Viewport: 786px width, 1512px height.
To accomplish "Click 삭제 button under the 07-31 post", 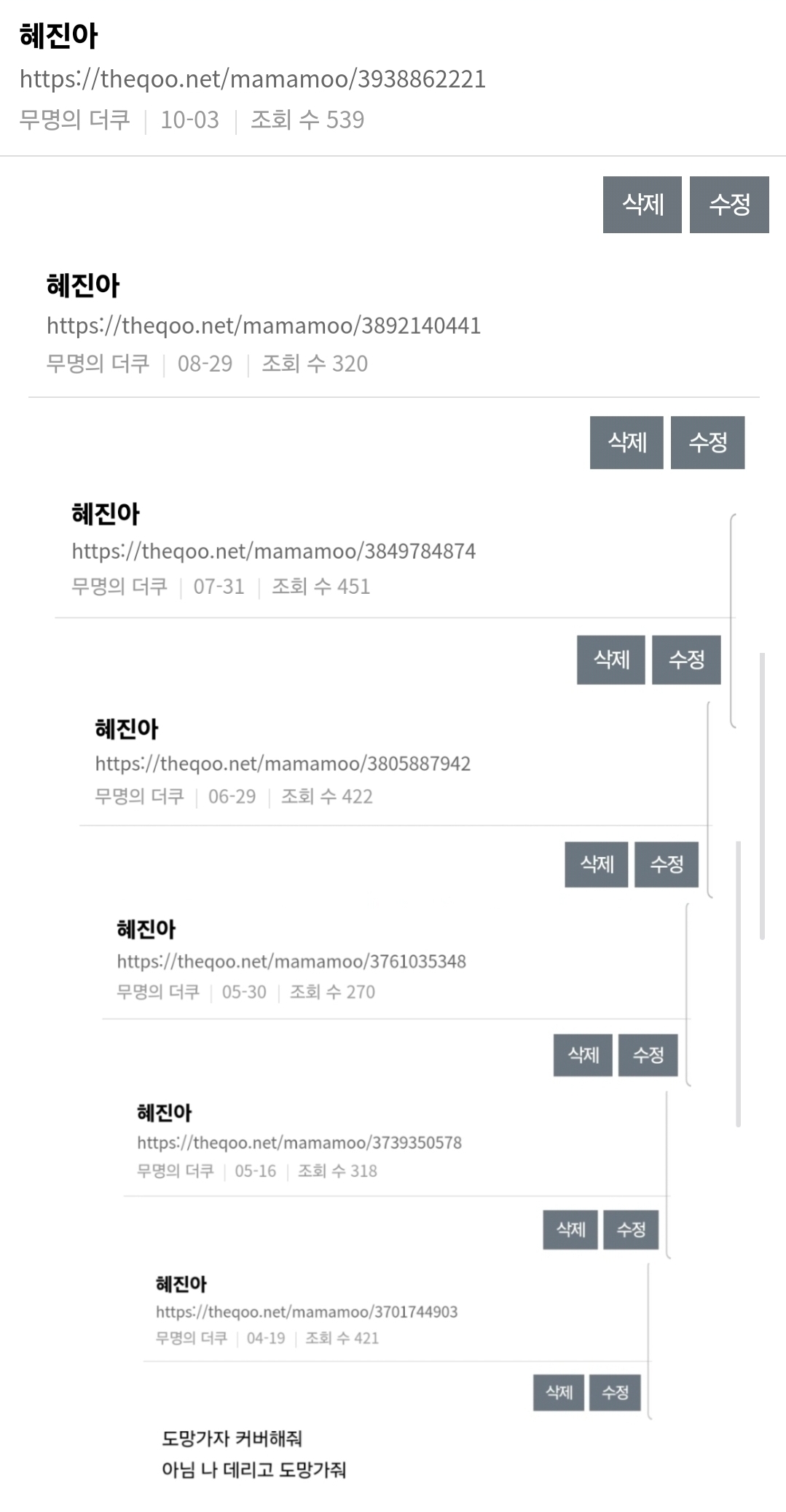I will (611, 659).
